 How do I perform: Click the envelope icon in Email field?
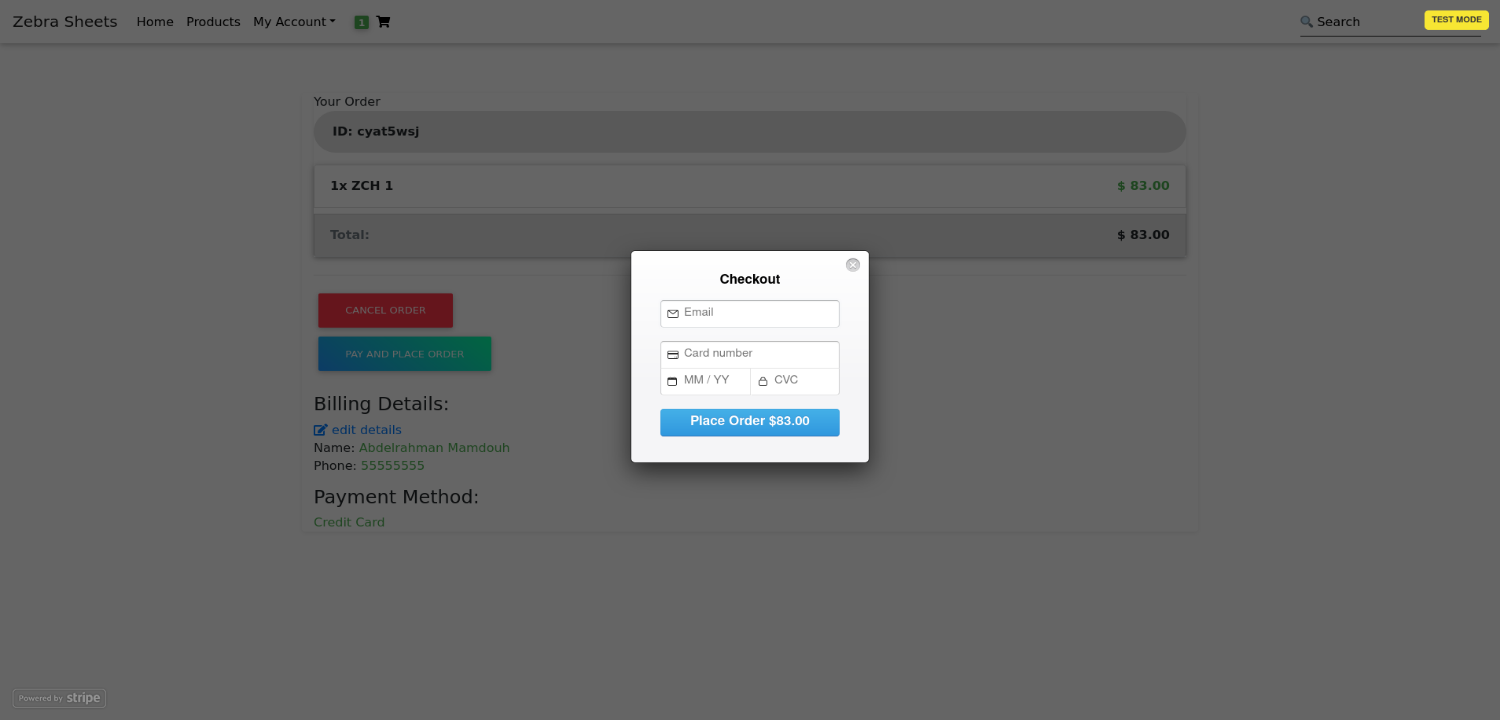[x=673, y=314]
